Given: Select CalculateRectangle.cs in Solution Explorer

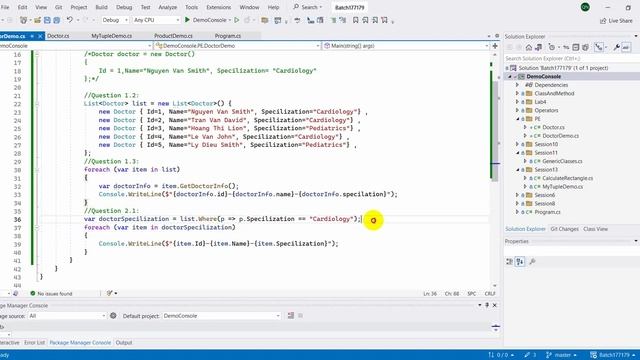Looking at the screenshot, I should tap(567, 178).
